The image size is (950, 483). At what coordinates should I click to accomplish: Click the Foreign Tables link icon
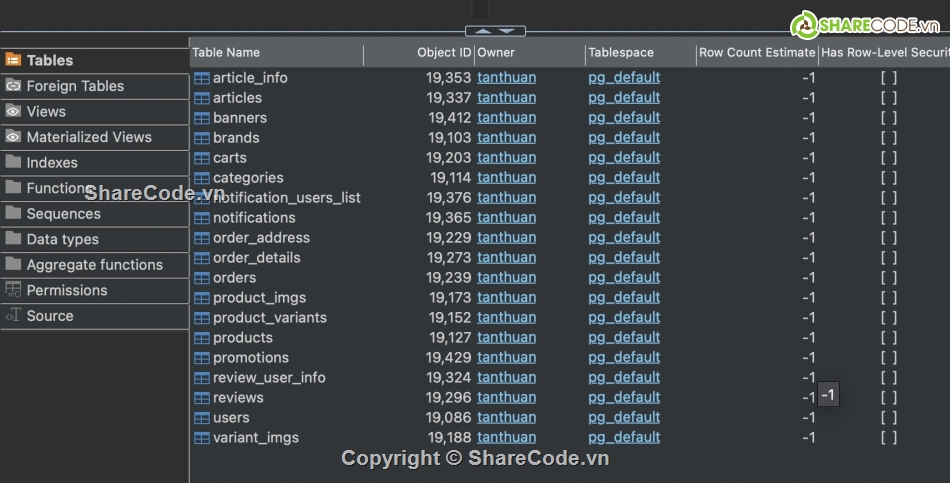coord(13,85)
